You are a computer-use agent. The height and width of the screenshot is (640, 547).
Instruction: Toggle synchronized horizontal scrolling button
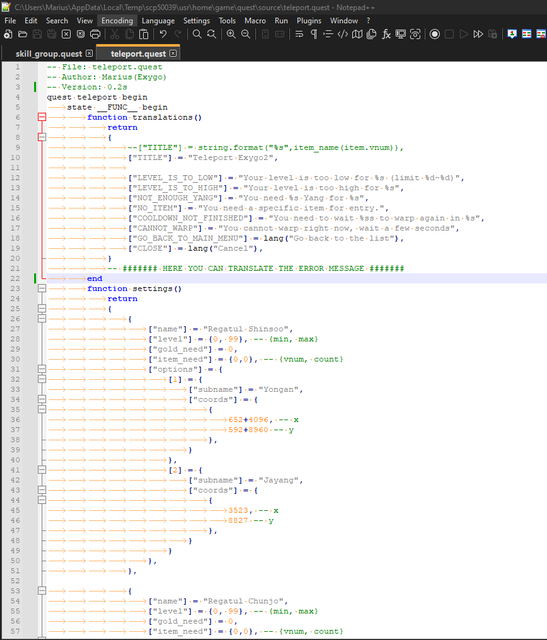(x=280, y=34)
